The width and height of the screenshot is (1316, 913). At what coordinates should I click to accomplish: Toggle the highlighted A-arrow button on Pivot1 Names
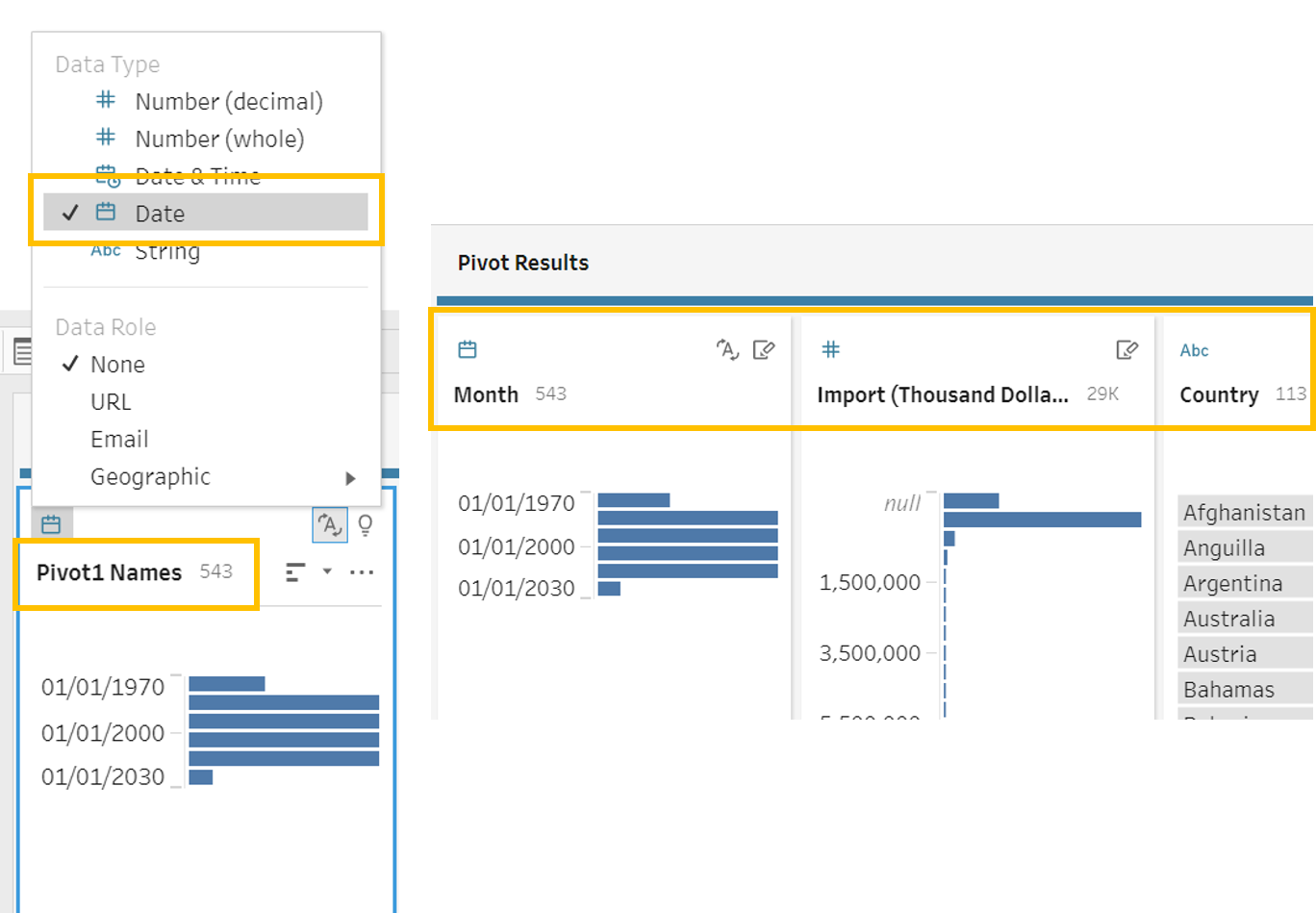[330, 524]
